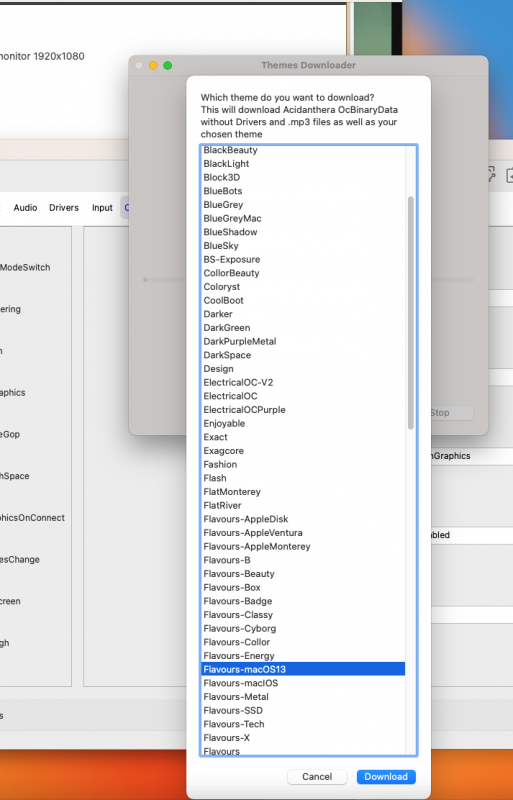The height and width of the screenshot is (800, 513).
Task: Select Enjoyable theme
Action: (x=303, y=423)
